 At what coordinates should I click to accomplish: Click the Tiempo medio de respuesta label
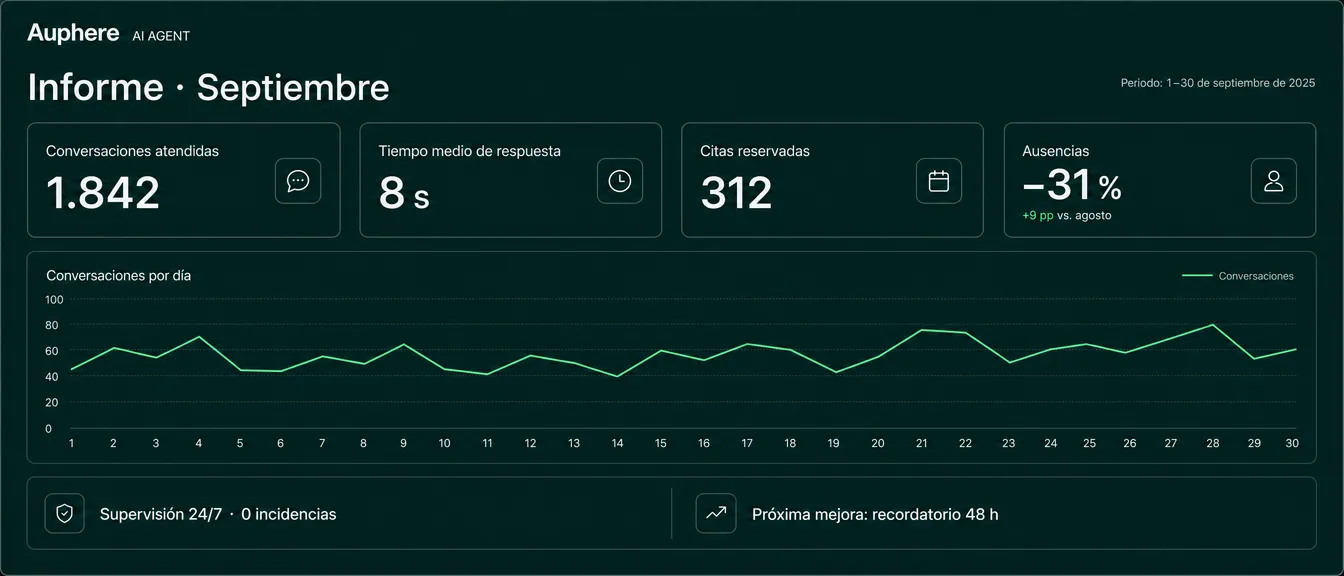[x=470, y=151]
